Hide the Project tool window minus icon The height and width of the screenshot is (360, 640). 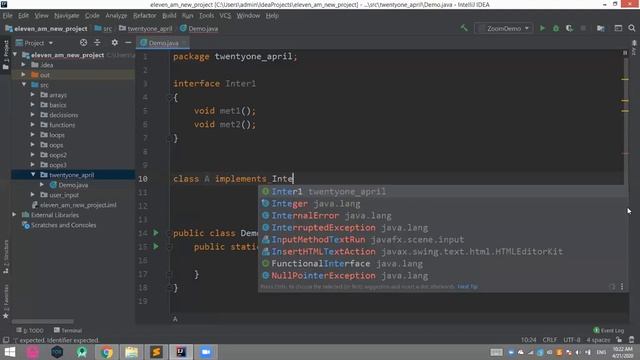pyautogui.click(x=128, y=42)
